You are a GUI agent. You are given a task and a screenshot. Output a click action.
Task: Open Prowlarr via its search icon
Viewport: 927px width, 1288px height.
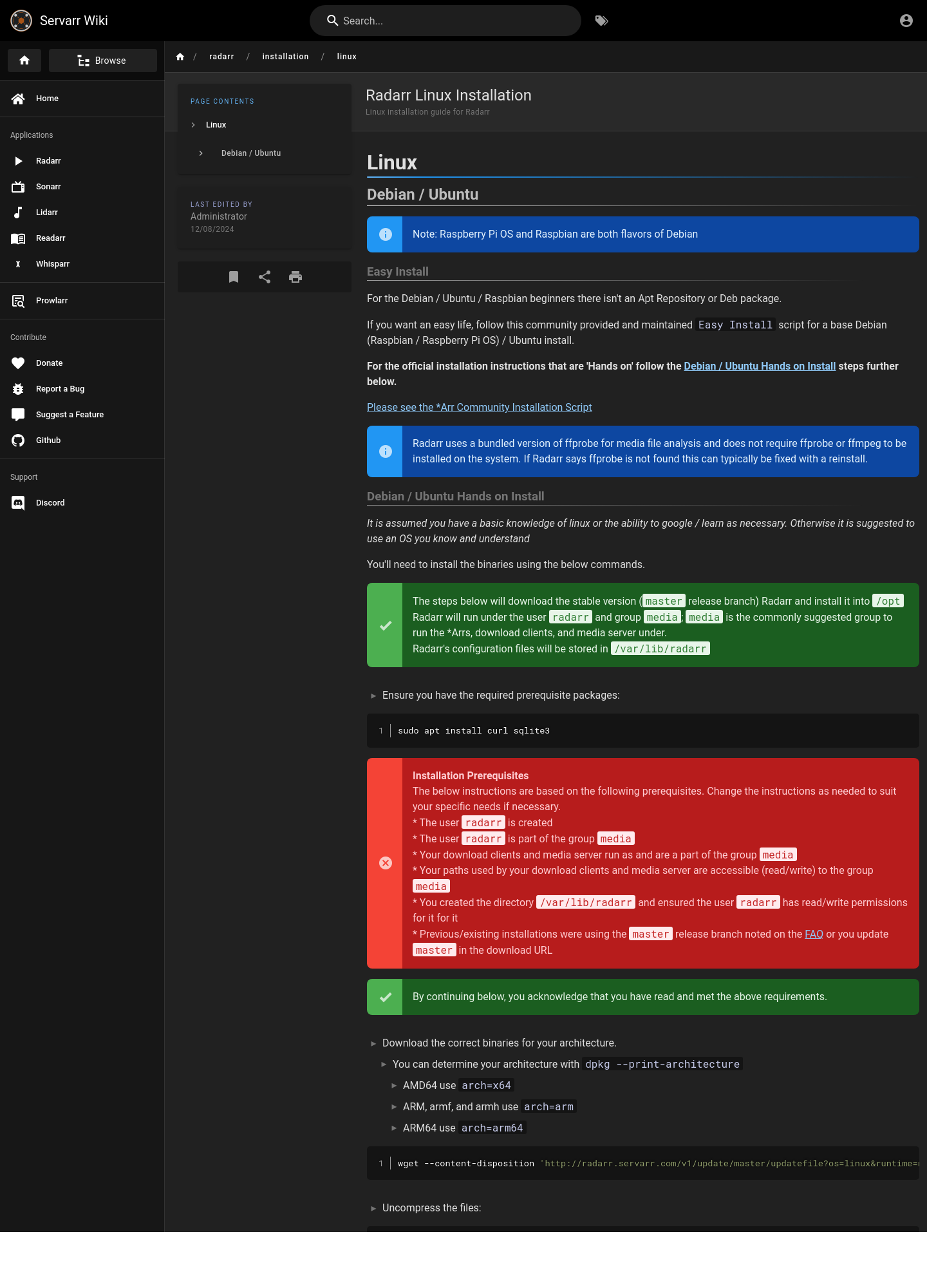pyautogui.click(x=18, y=301)
